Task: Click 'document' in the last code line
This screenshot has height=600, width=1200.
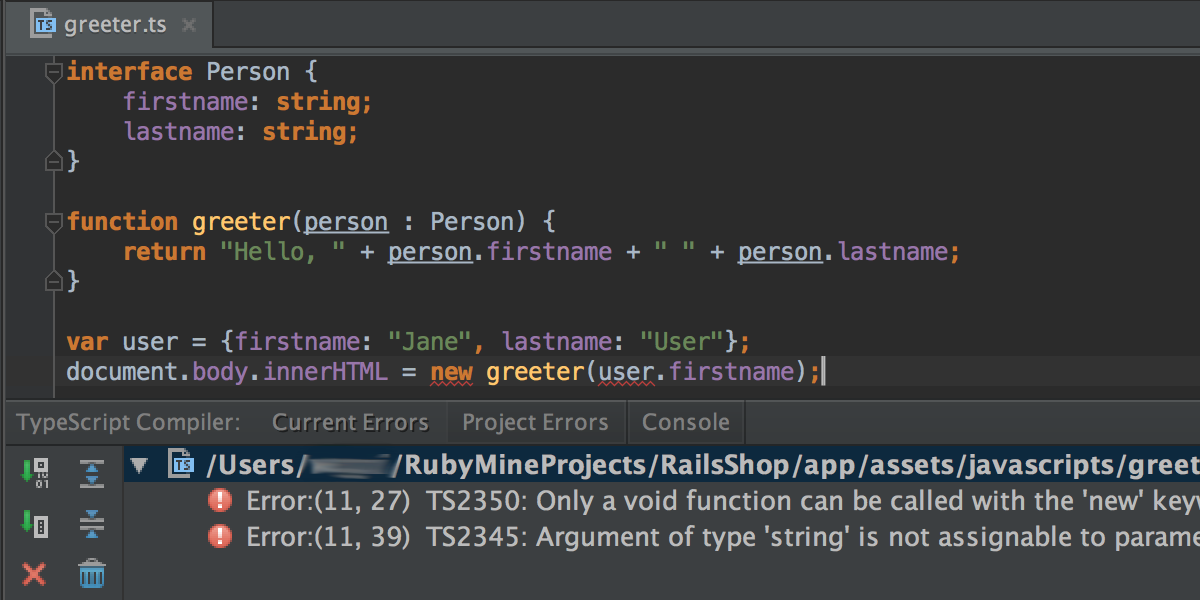Action: coord(123,373)
